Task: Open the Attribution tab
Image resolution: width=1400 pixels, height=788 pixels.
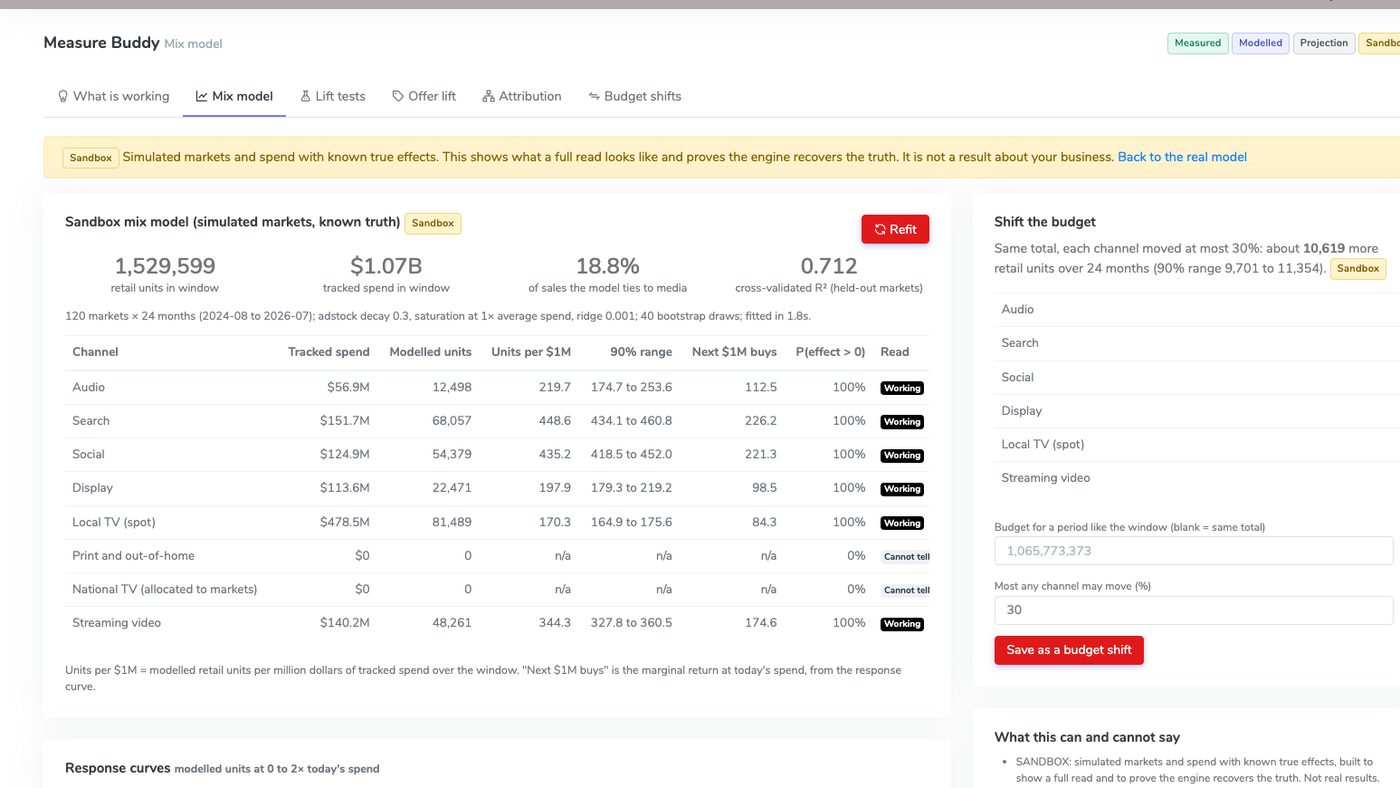Action: coord(522,96)
